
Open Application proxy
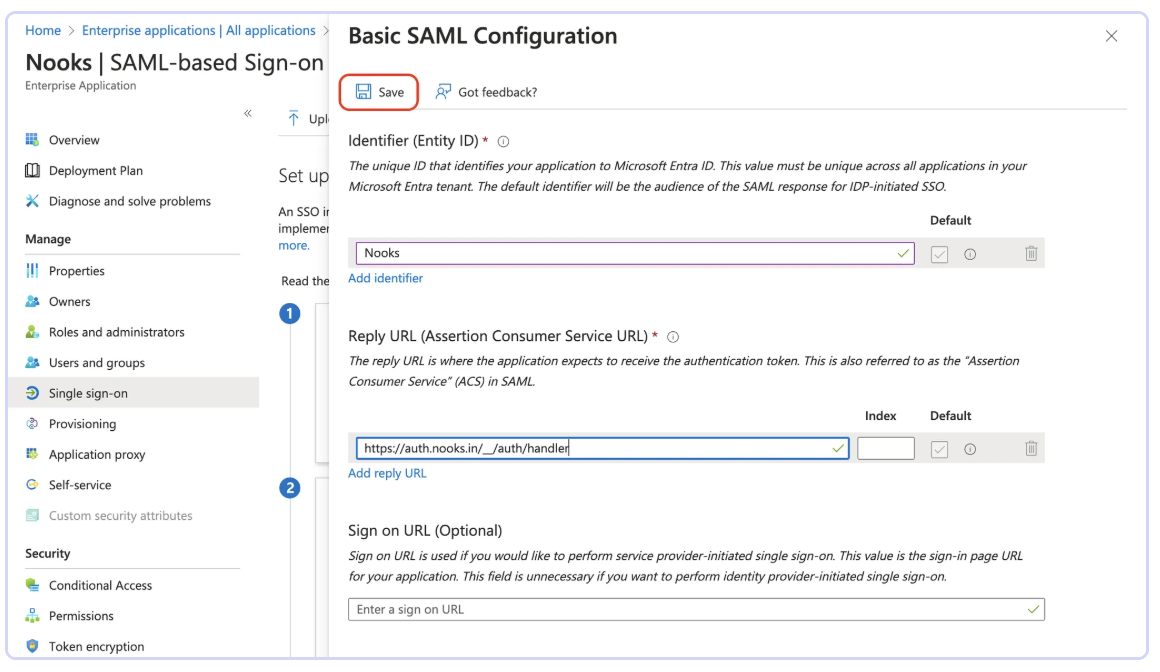pyautogui.click(x=97, y=455)
